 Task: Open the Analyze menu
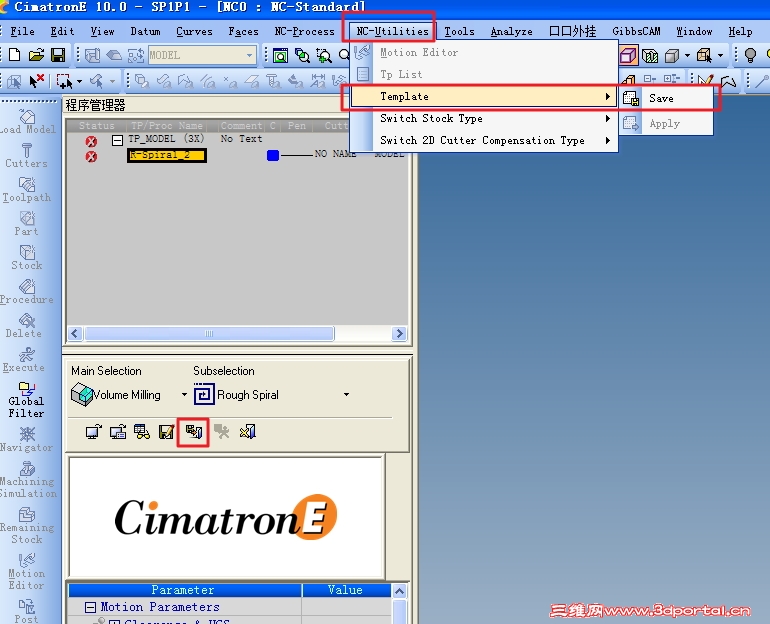point(511,31)
